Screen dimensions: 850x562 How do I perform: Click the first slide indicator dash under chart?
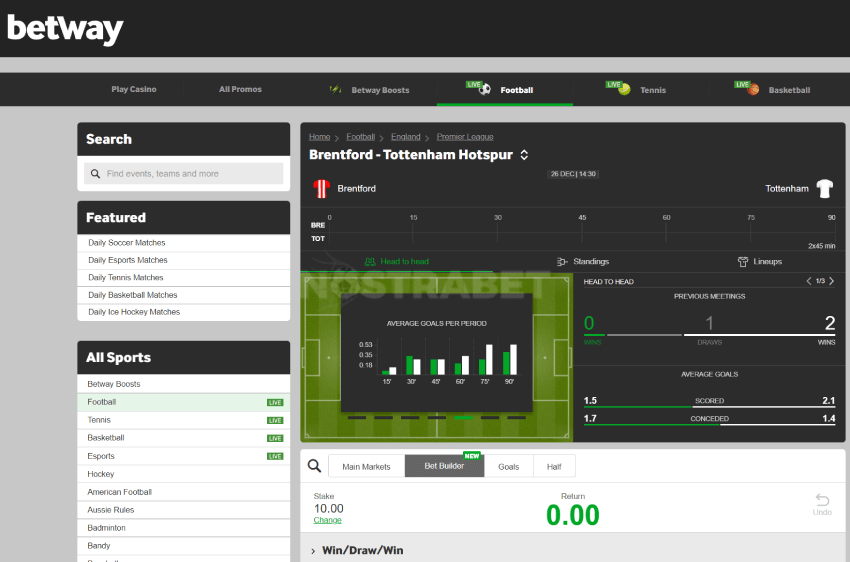(357, 418)
